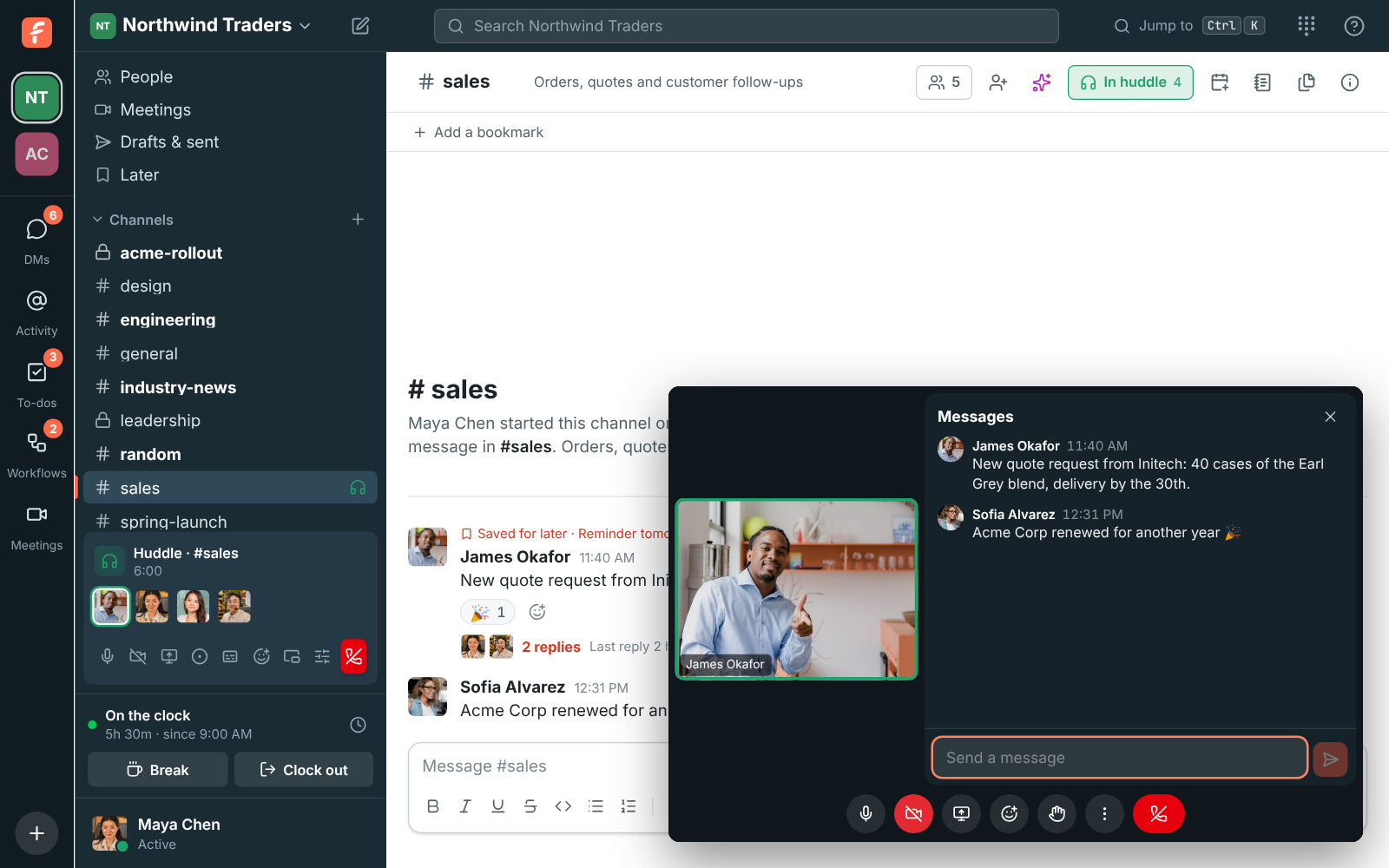The image size is (1389, 868).
Task: Close the huddle Messages panel
Action: point(1330,417)
